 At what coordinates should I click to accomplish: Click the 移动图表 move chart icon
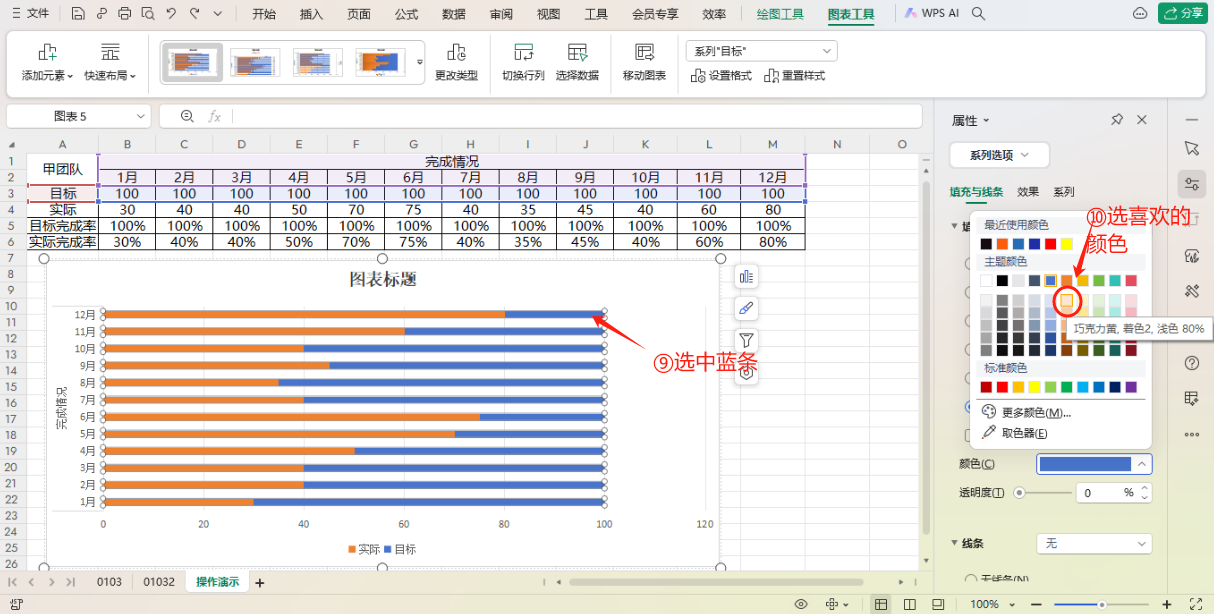[644, 52]
